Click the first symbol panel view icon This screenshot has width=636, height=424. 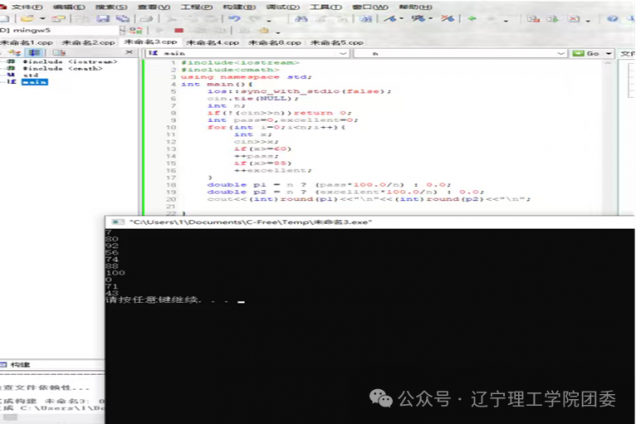click(x=15, y=53)
